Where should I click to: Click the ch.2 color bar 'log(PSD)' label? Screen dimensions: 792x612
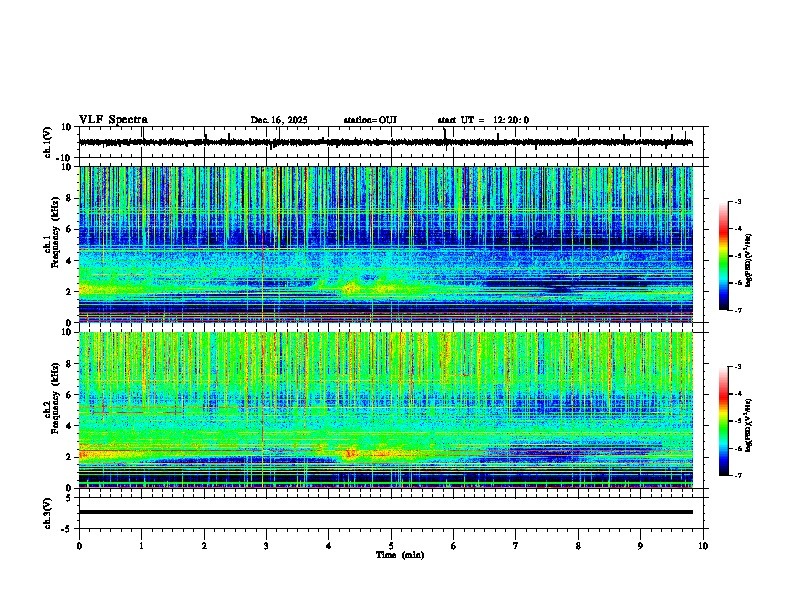[x=749, y=425]
